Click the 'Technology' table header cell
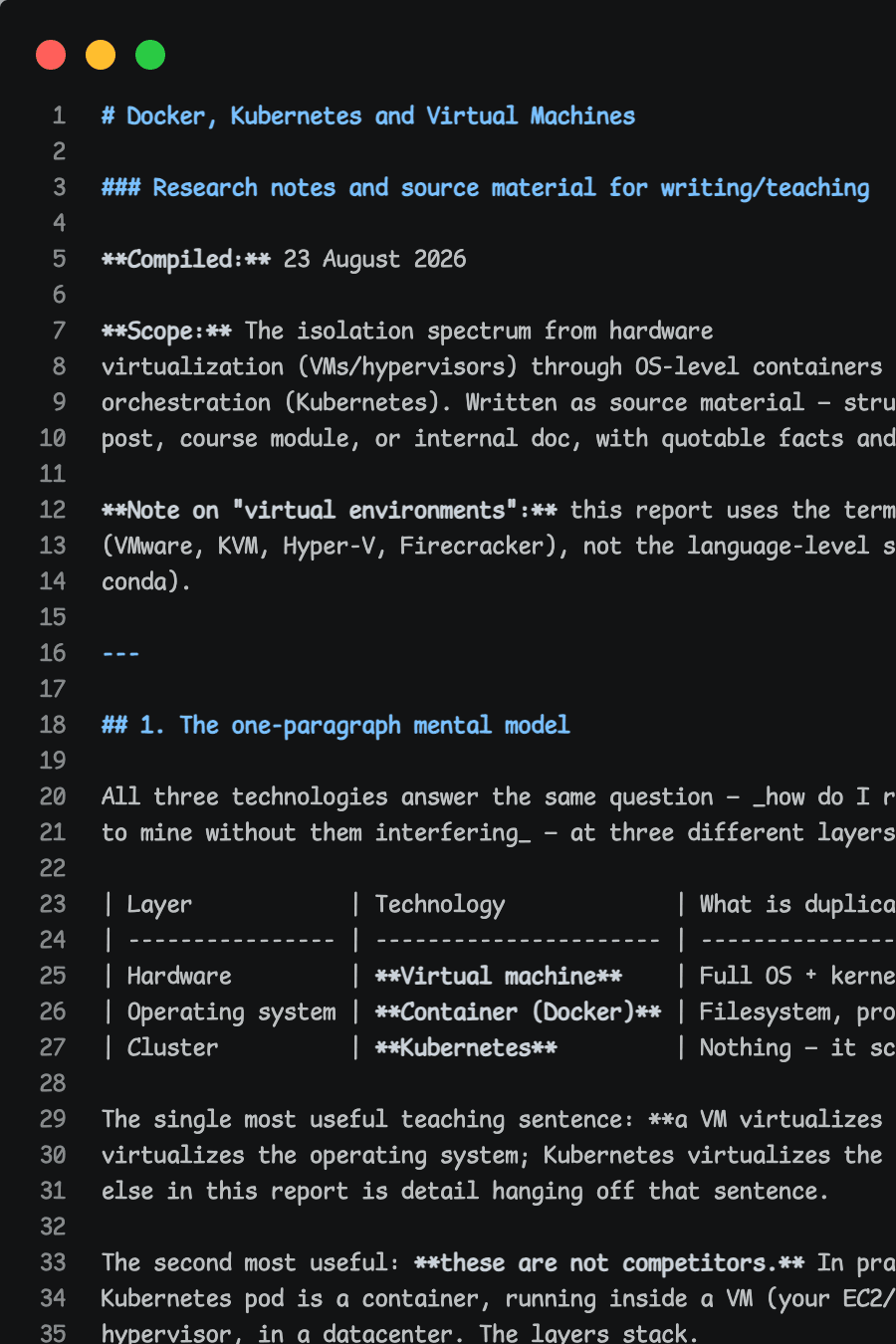Screen dimensions: 896x1344 coord(440,904)
